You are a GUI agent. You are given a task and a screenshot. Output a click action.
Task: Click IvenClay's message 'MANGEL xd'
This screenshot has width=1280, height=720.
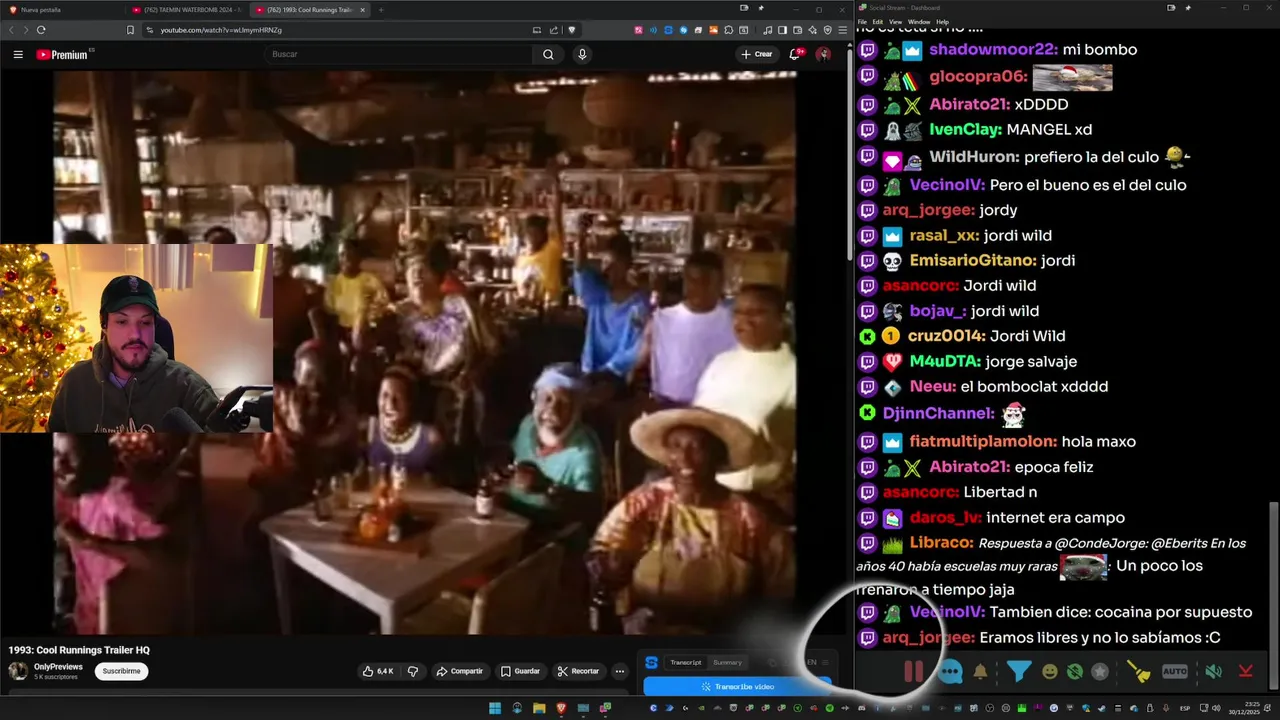coord(1049,129)
